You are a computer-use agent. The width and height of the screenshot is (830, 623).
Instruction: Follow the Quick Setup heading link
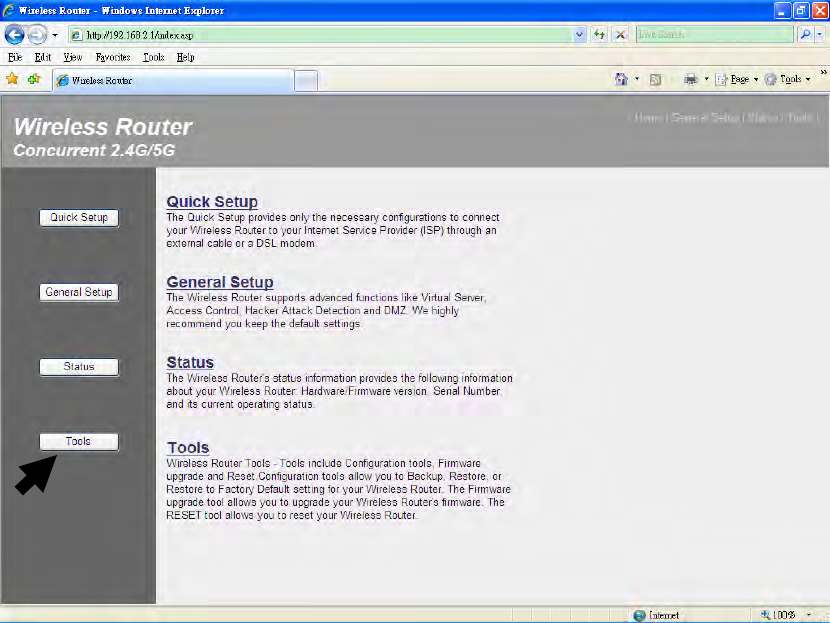point(212,202)
